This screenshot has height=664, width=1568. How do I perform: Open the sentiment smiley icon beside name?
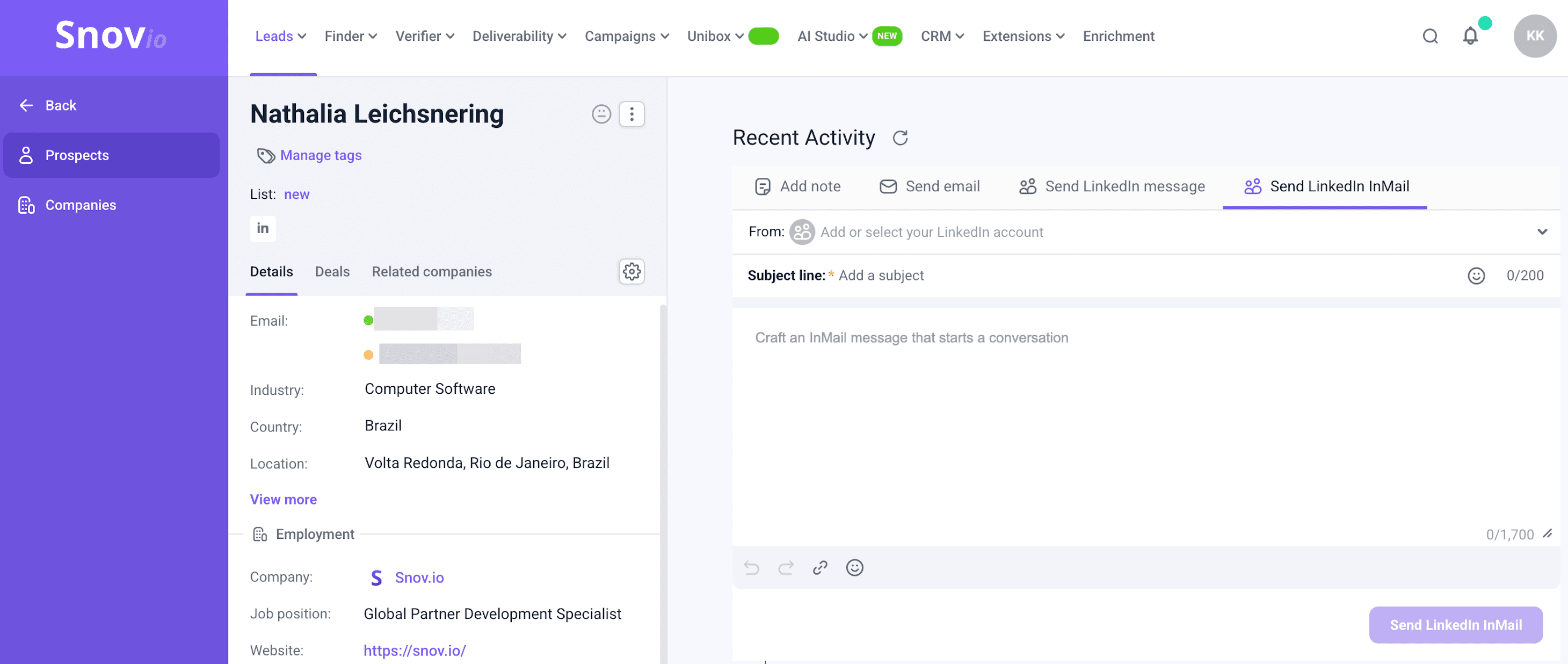coord(601,114)
